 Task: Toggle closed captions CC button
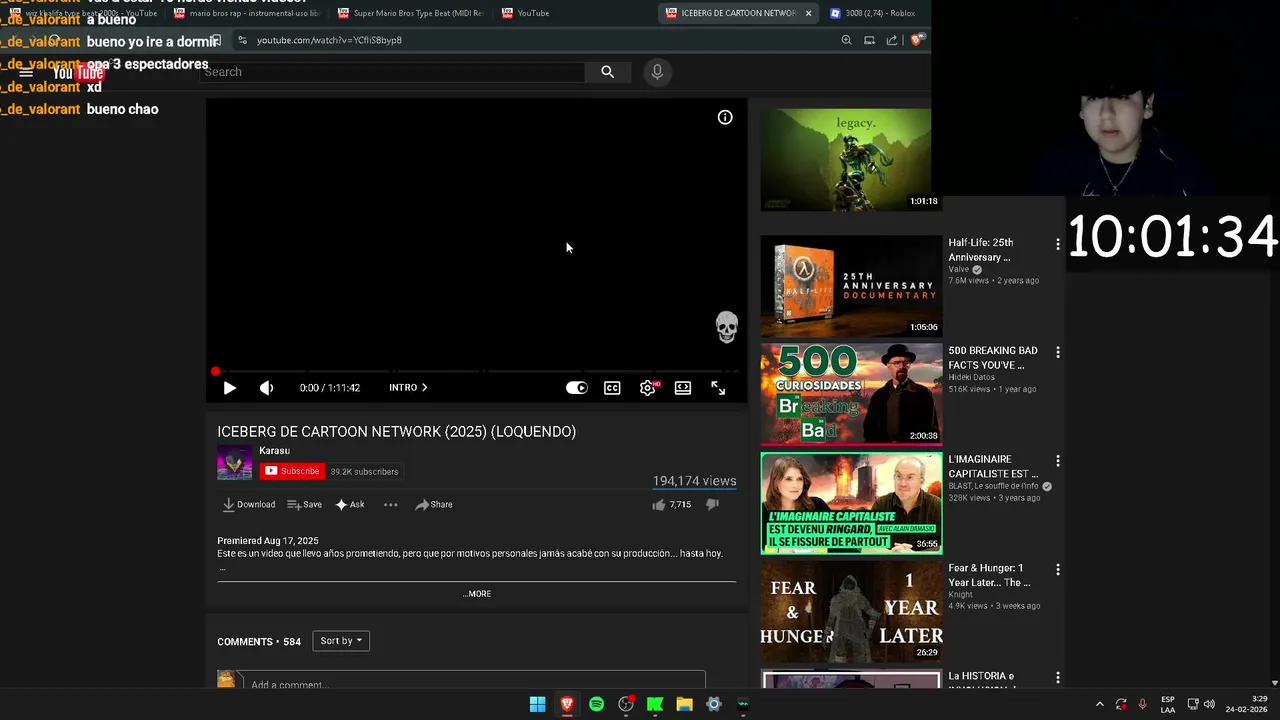click(612, 388)
